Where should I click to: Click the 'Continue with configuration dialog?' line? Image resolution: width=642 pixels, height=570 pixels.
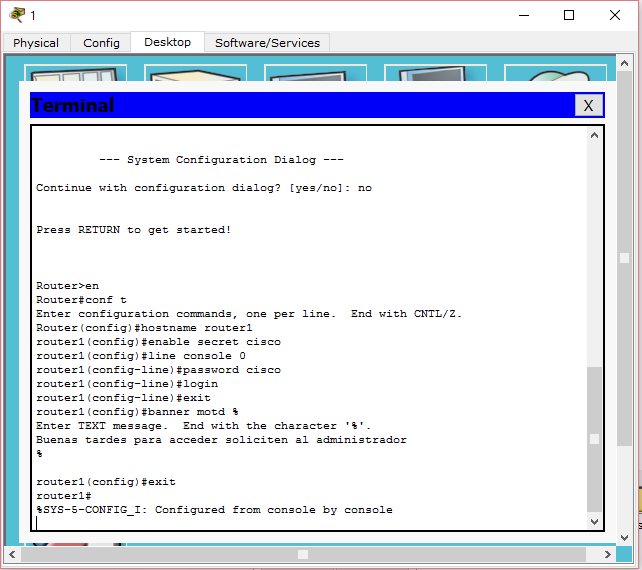coord(204,188)
